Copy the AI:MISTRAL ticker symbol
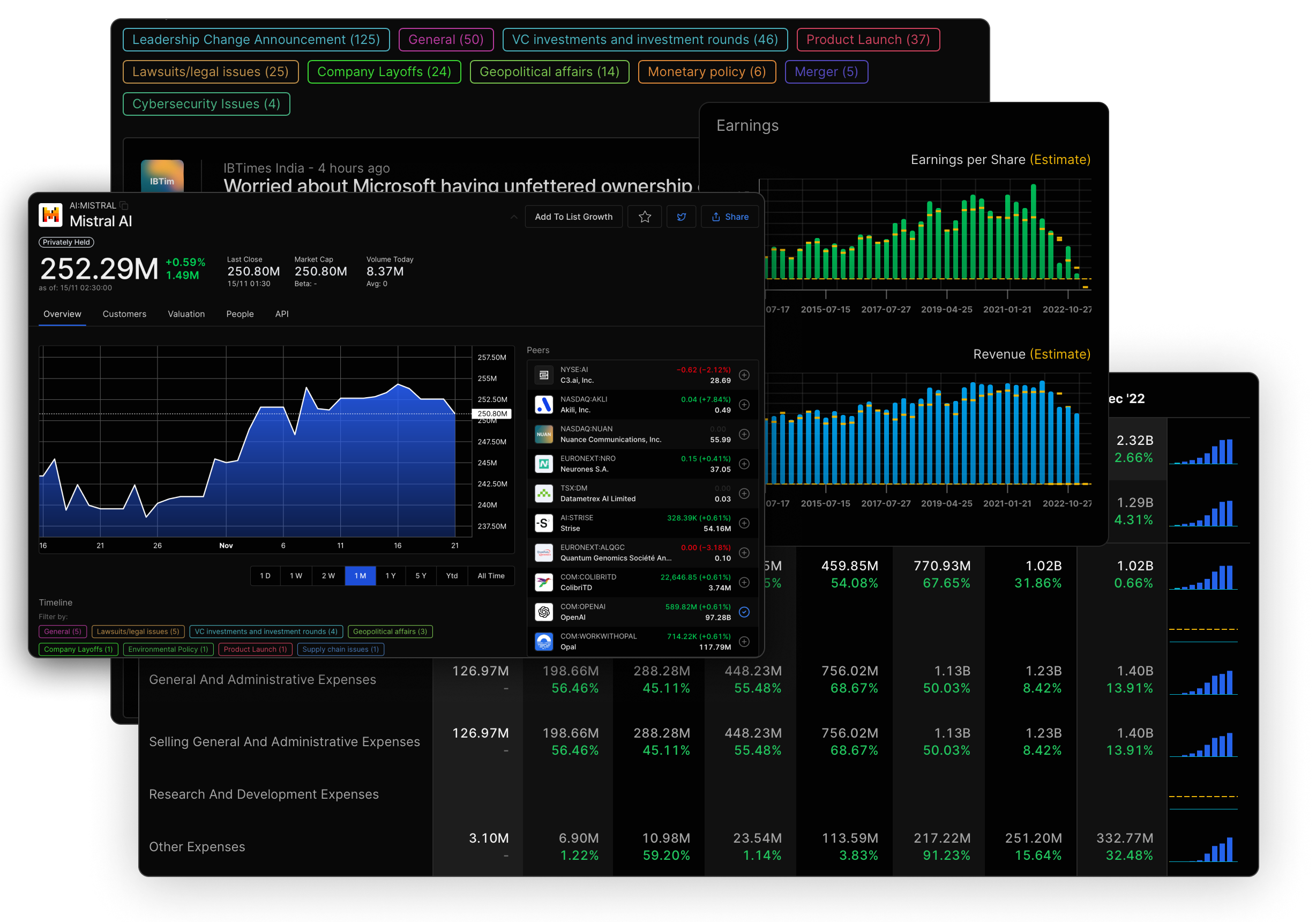This screenshot has width=1316, height=922. [124, 205]
